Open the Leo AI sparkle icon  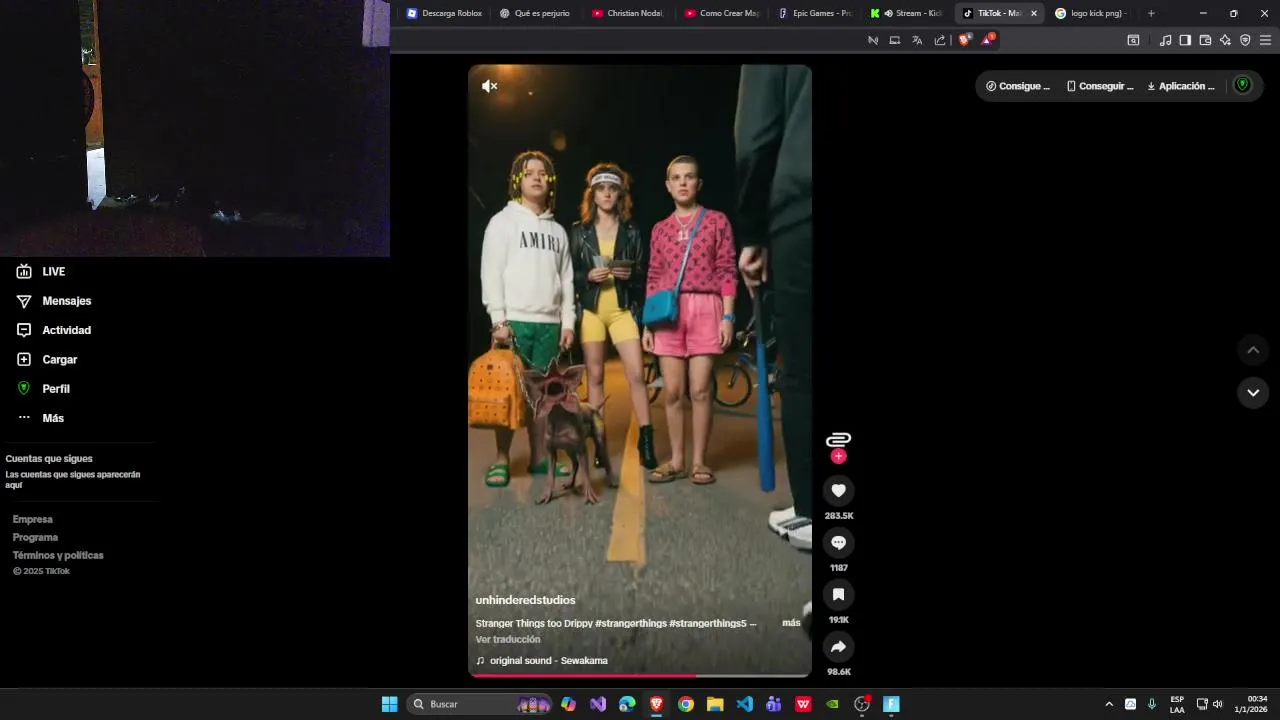coord(1225,40)
